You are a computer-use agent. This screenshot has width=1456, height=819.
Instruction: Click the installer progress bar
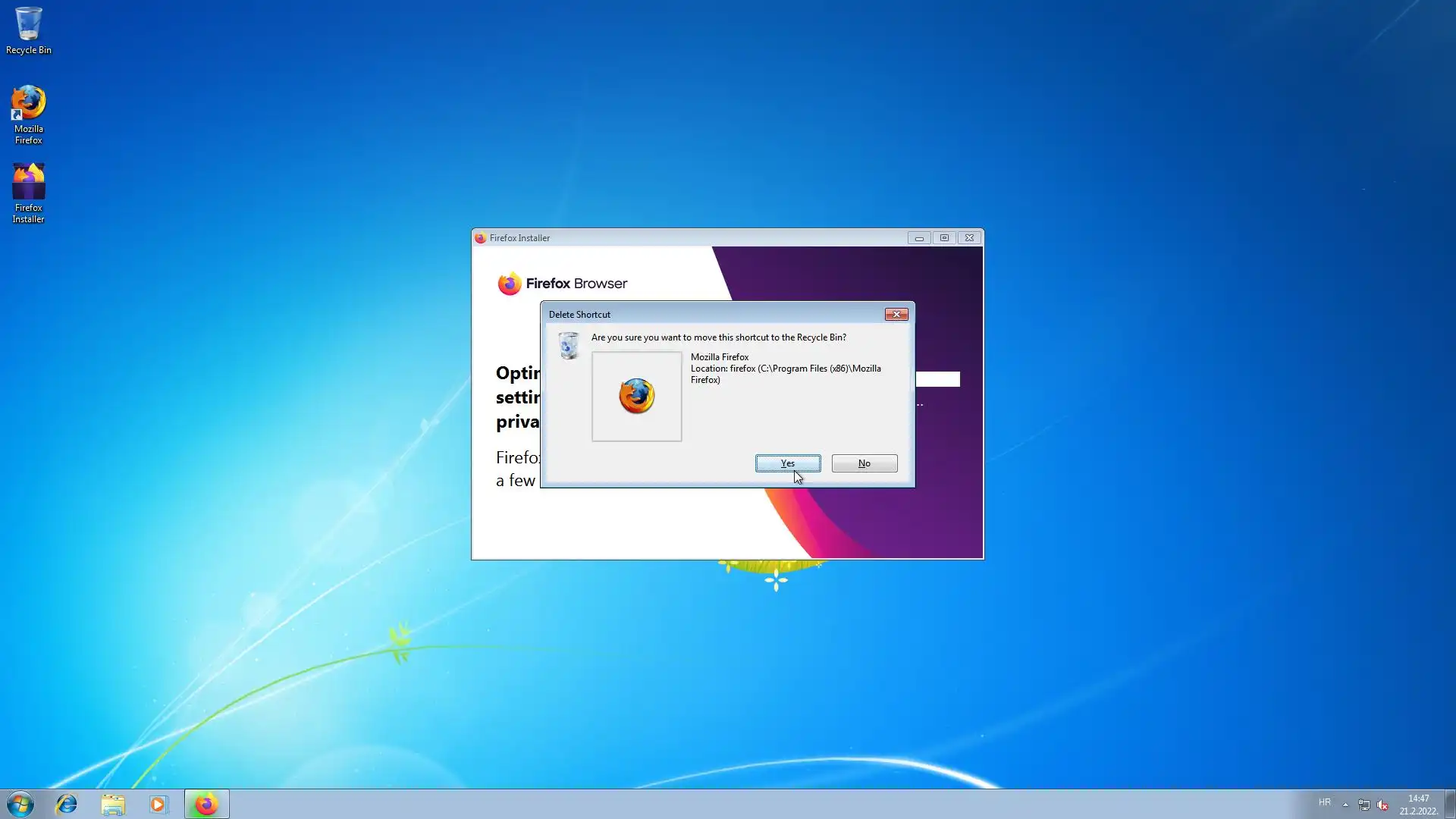click(x=937, y=379)
